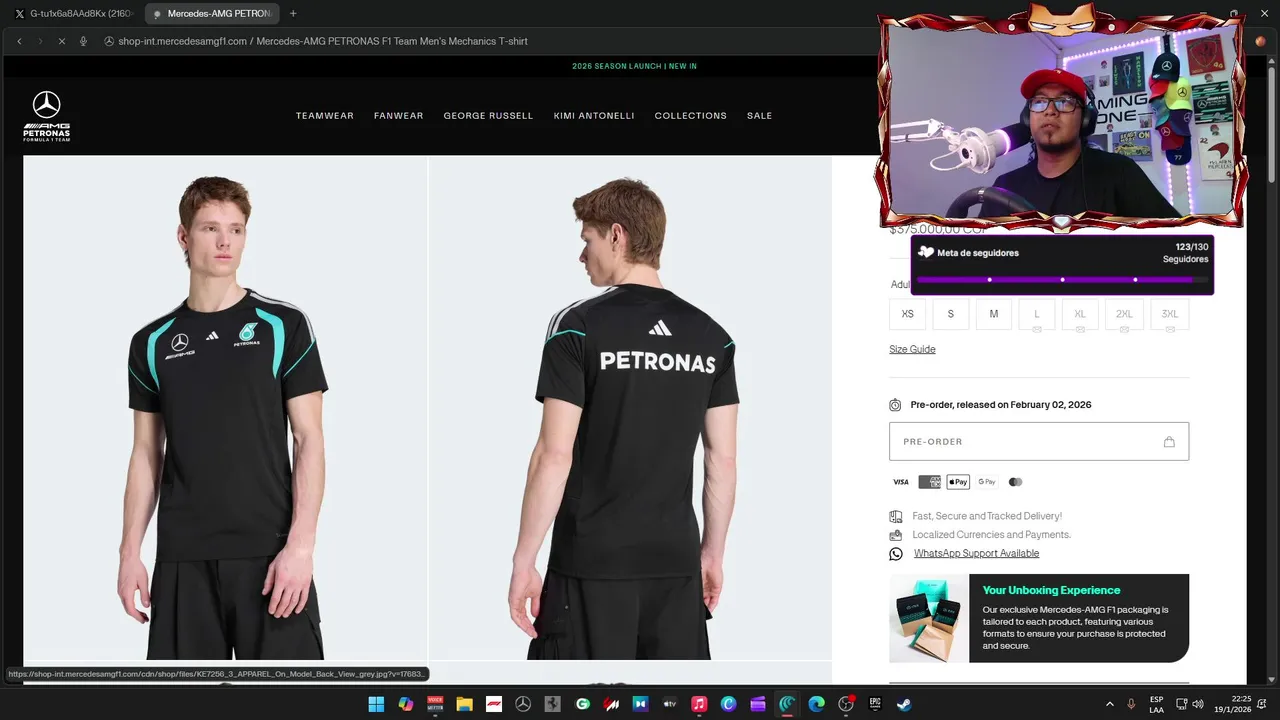Click Your Unboxing Experience packaging image
Image resolution: width=1280 pixels, height=720 pixels.
click(929, 618)
